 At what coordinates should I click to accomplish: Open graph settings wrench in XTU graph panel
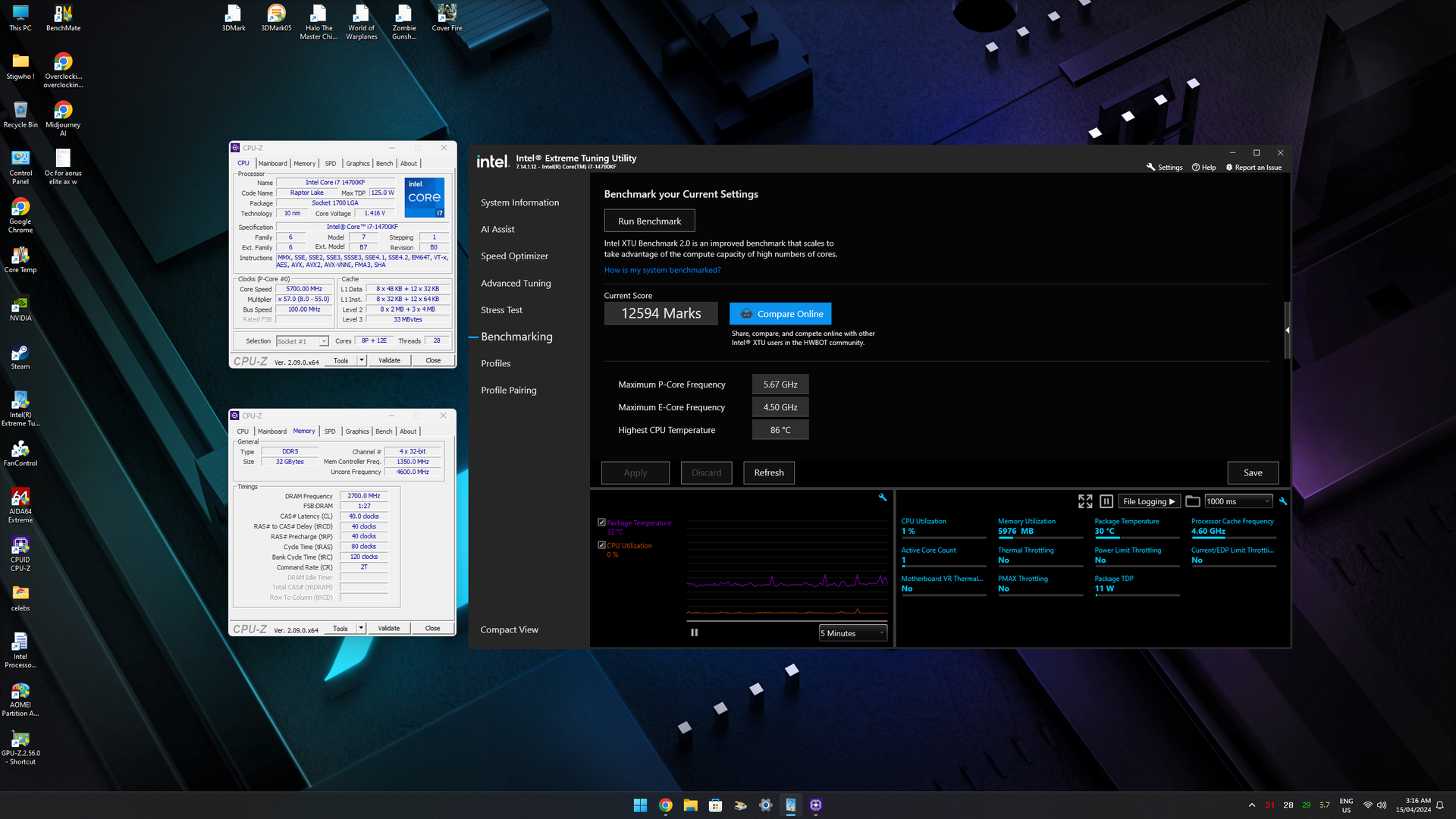pyautogui.click(x=883, y=497)
